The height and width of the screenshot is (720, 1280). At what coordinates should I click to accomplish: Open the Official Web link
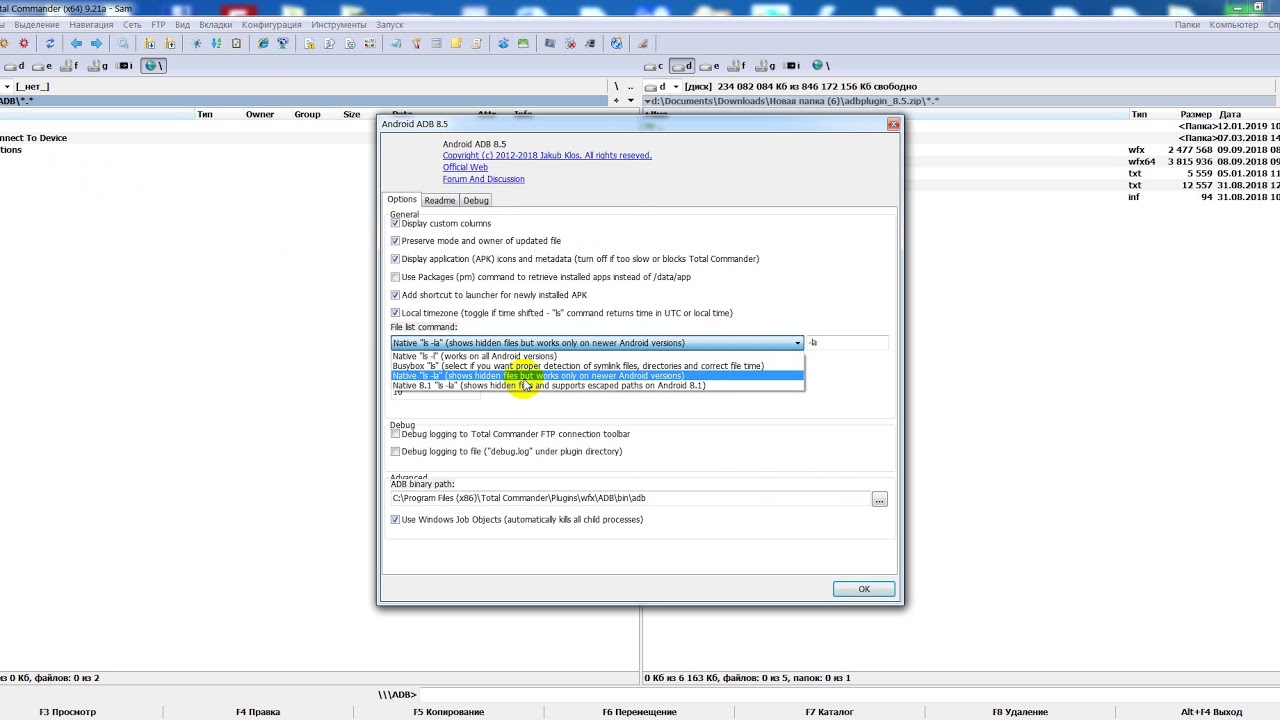click(465, 168)
